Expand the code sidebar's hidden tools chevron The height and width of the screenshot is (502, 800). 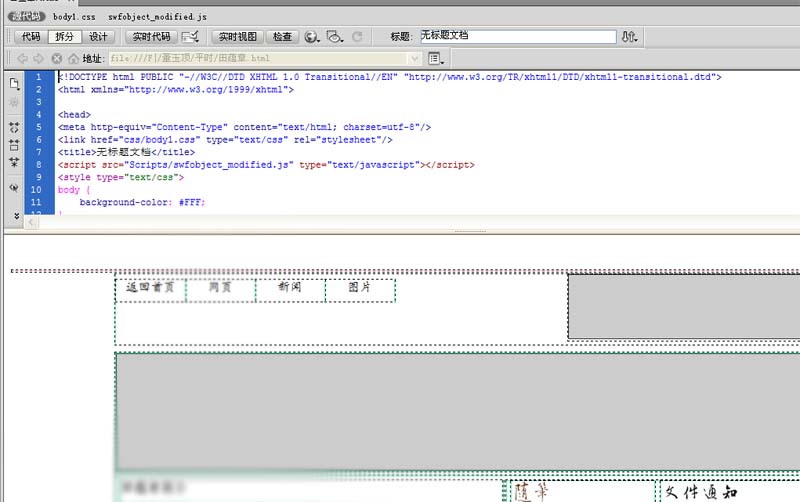[16, 216]
